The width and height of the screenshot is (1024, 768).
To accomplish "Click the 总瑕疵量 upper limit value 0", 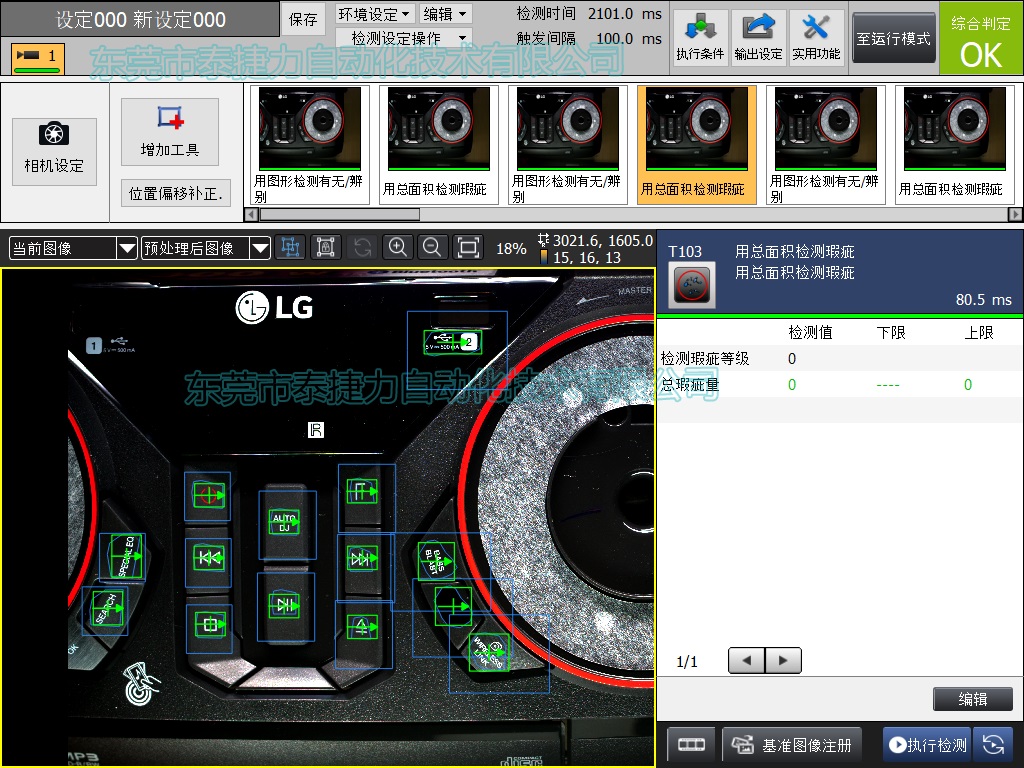I will tap(968, 385).
